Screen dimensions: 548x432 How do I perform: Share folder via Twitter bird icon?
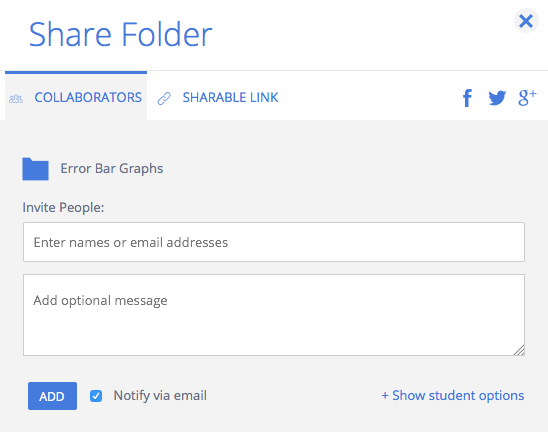click(497, 98)
